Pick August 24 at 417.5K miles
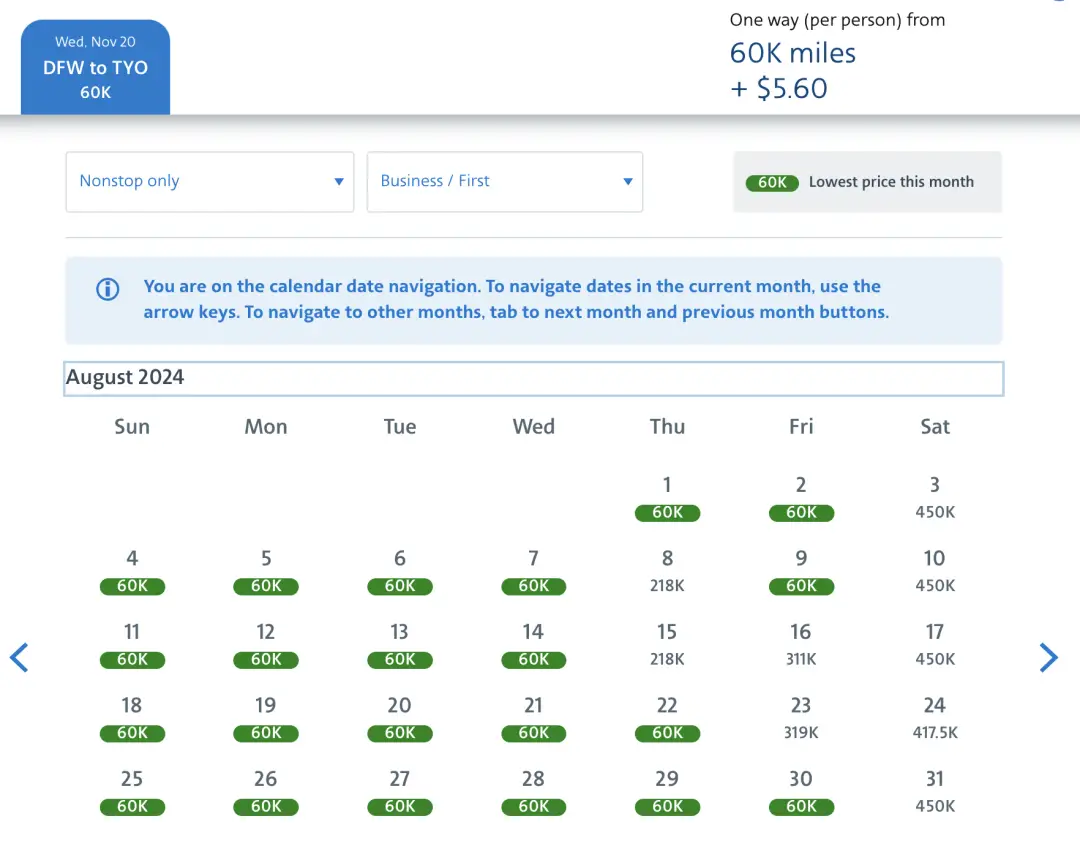The height and width of the screenshot is (849, 1080). tap(935, 718)
